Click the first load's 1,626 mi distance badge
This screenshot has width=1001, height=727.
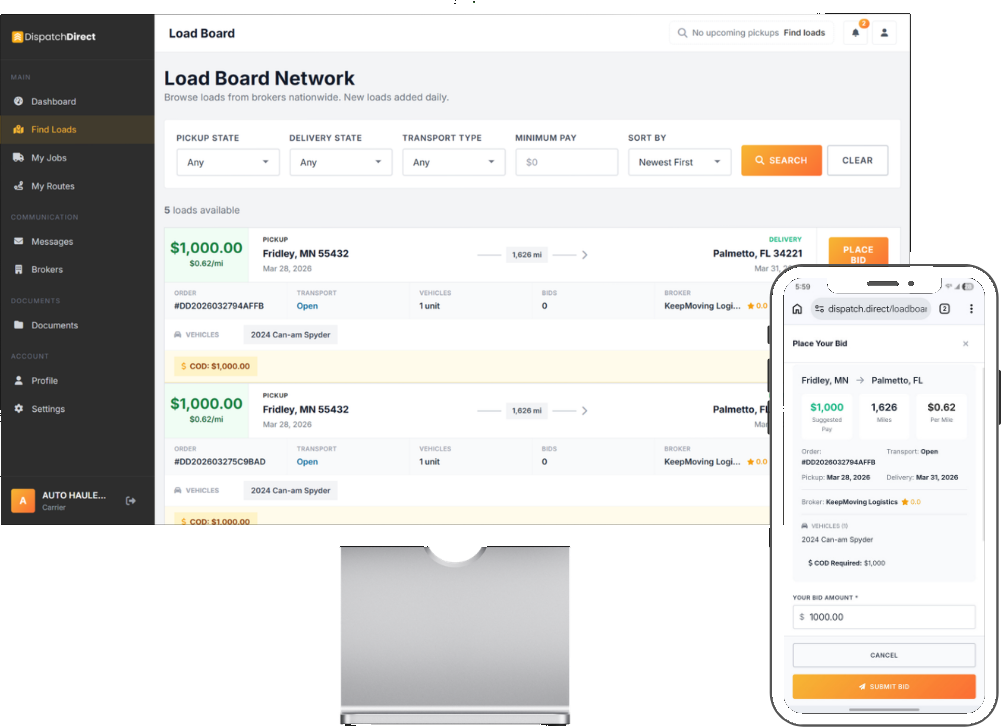pos(527,255)
